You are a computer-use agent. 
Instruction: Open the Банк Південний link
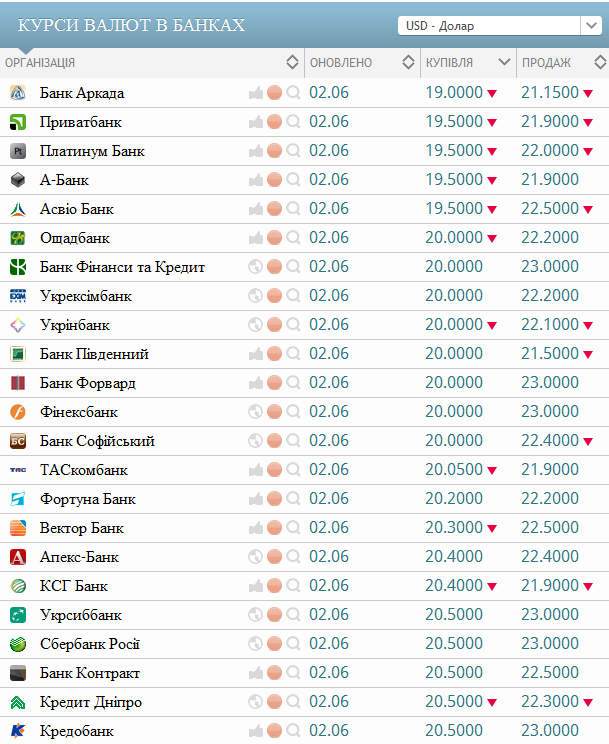pos(94,354)
